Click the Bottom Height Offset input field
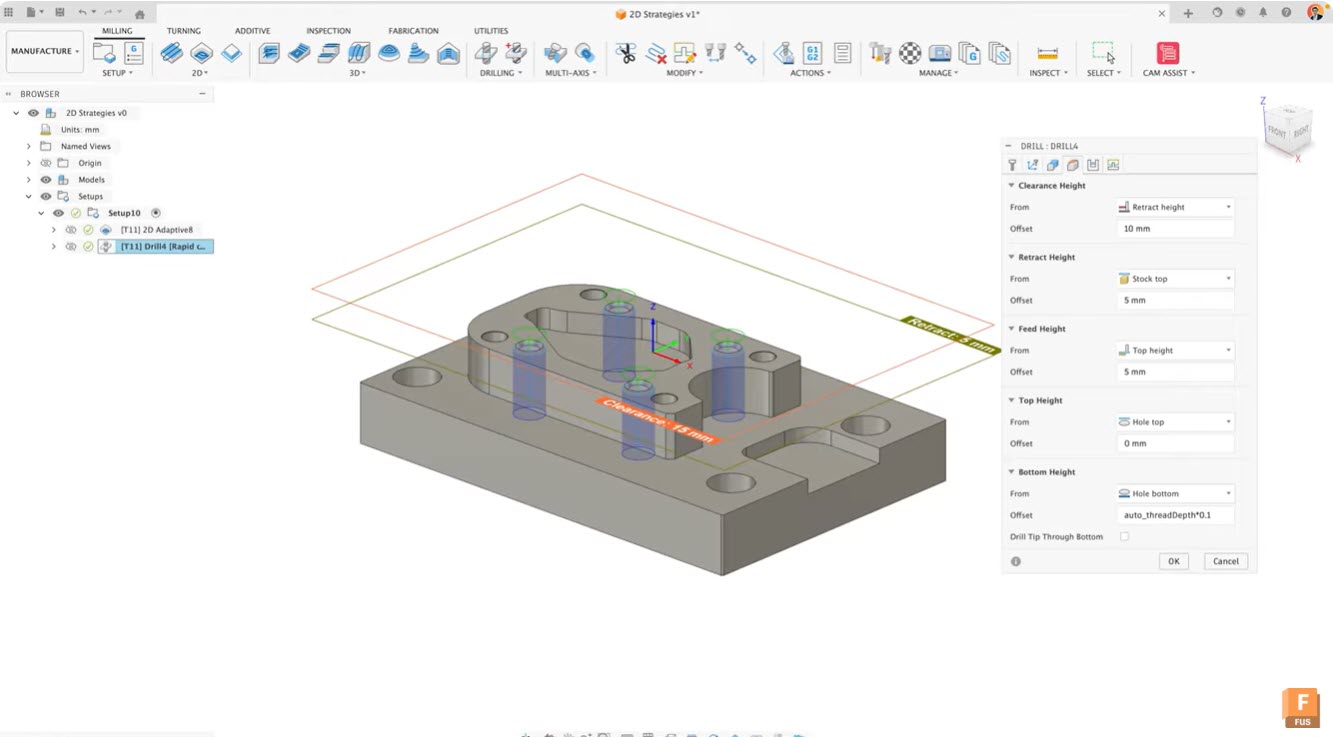Viewport: 1333px width, 737px height. tap(1175, 515)
